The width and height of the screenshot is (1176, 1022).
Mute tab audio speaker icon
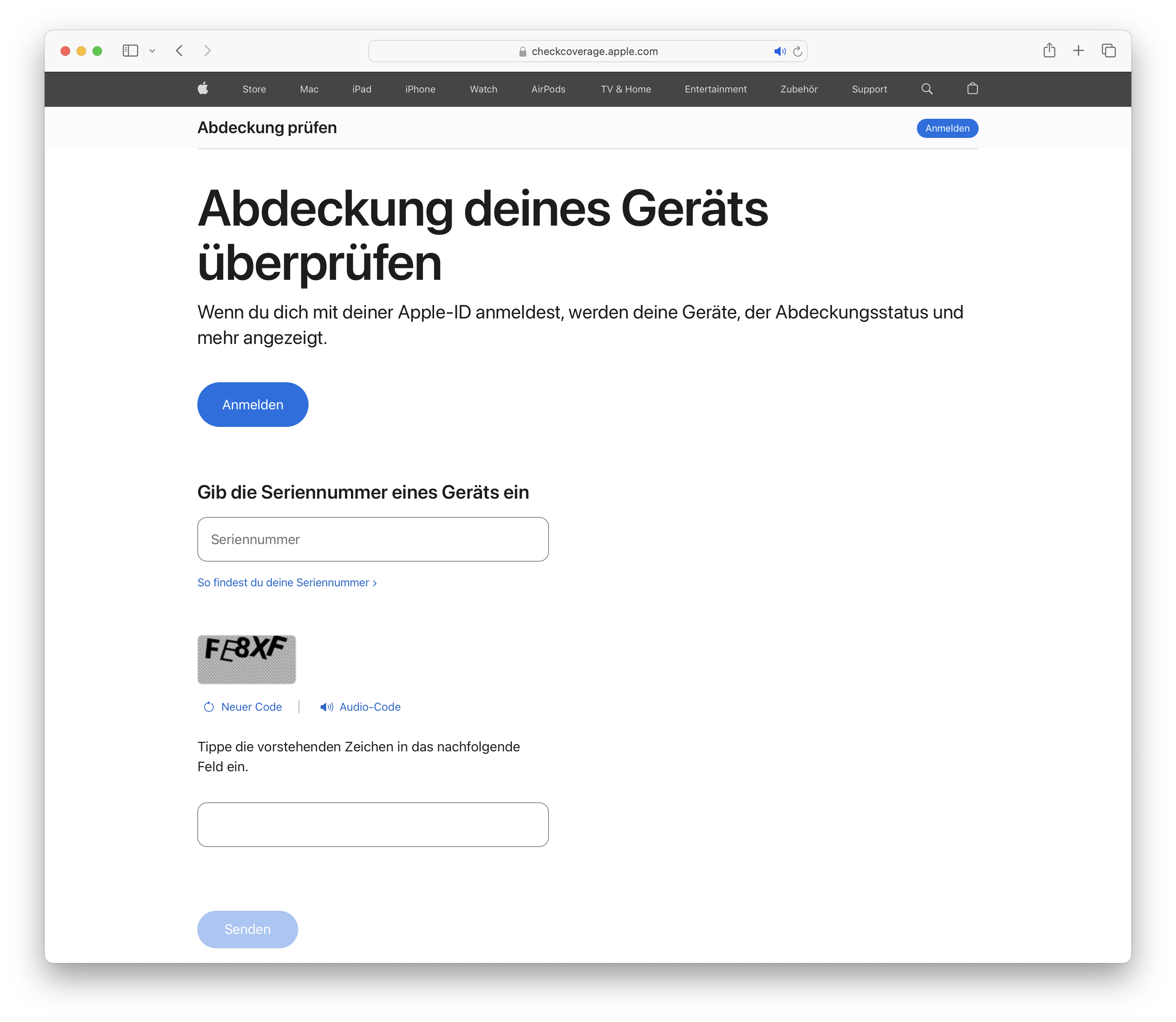coord(780,51)
